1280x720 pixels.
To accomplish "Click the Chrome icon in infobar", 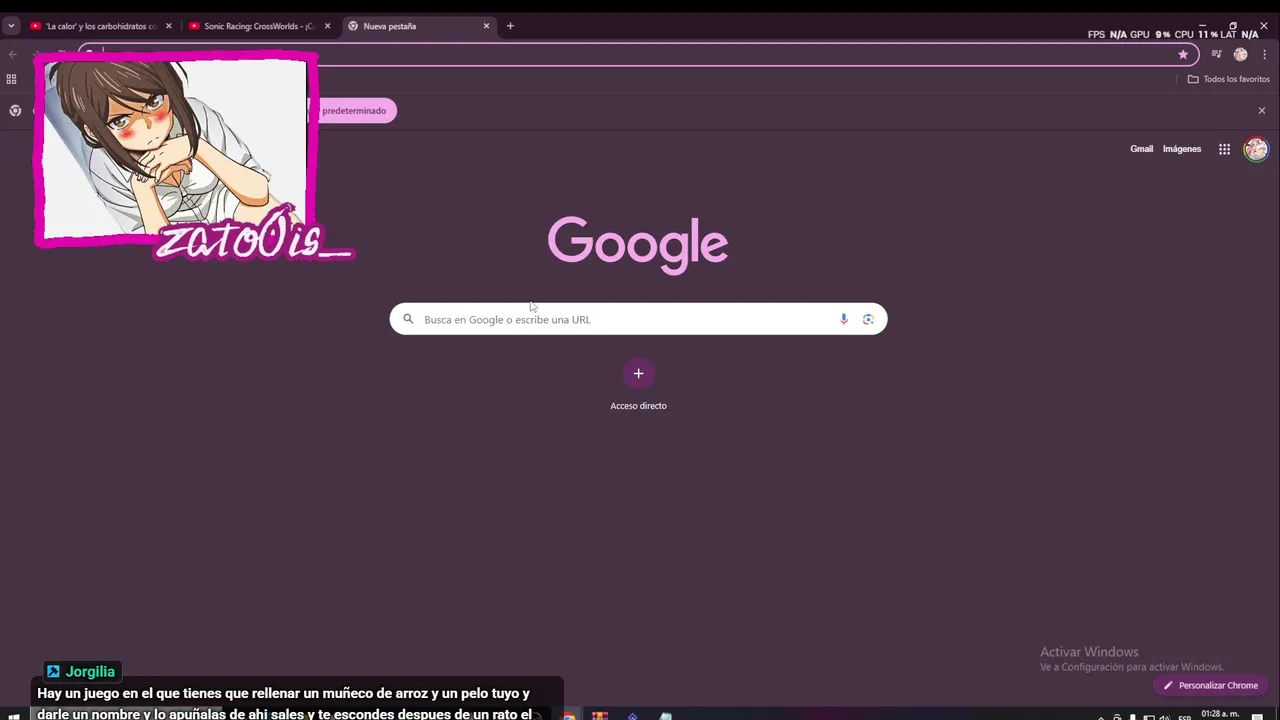I will [x=15, y=111].
